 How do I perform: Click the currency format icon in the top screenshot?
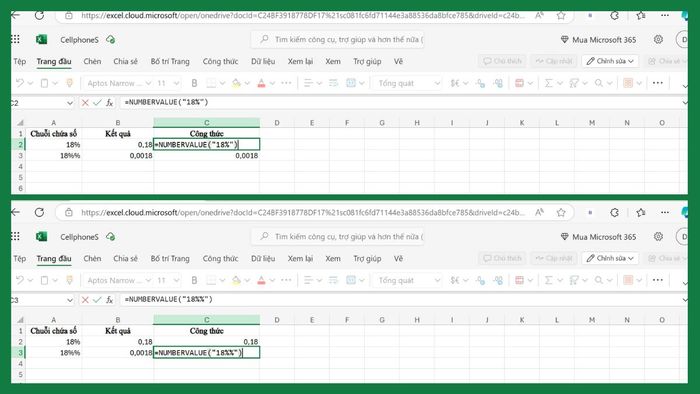coord(455,83)
